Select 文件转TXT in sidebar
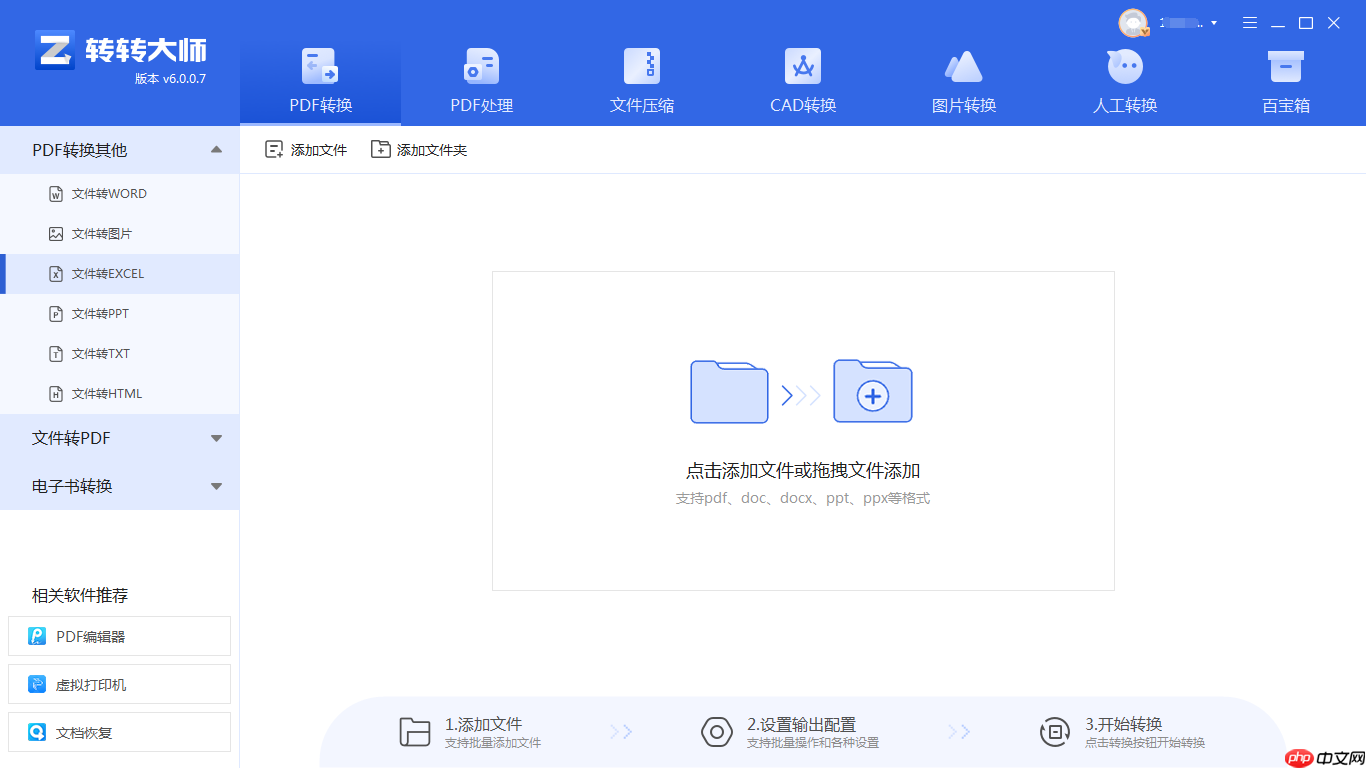 pyautogui.click(x=120, y=354)
